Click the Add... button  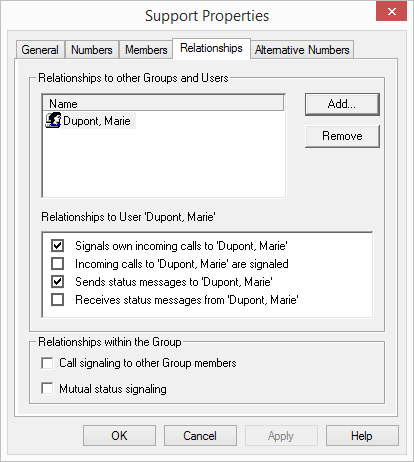[342, 104]
